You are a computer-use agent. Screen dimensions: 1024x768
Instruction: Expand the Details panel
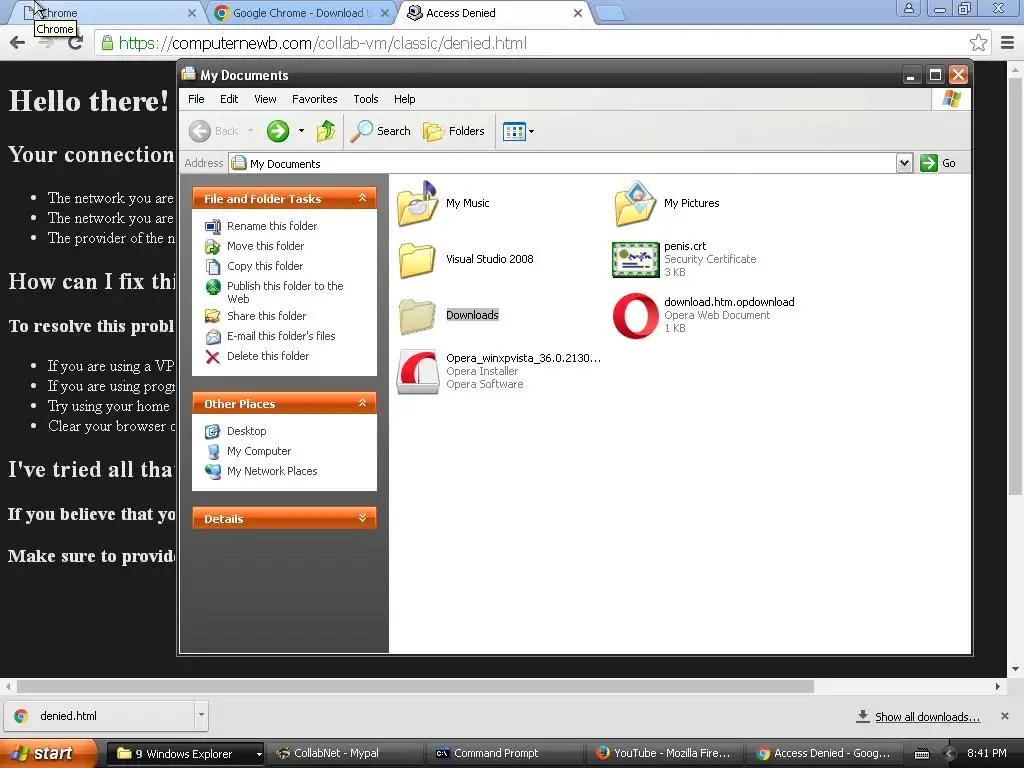[x=362, y=518]
